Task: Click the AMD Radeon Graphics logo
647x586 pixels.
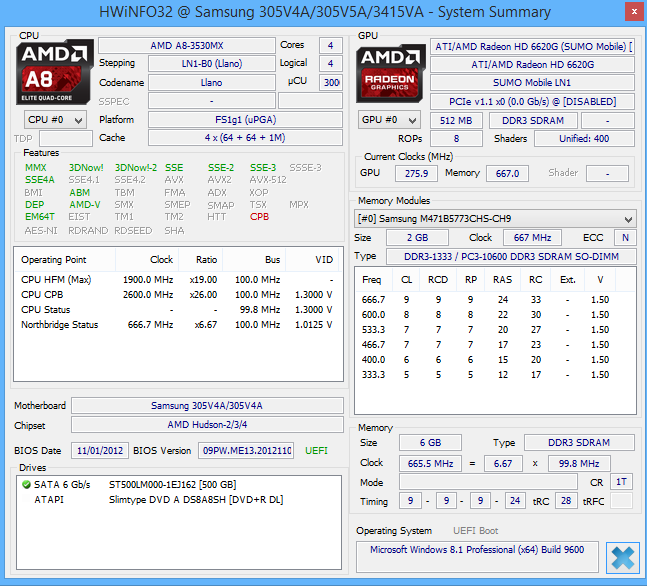Action: coord(390,73)
